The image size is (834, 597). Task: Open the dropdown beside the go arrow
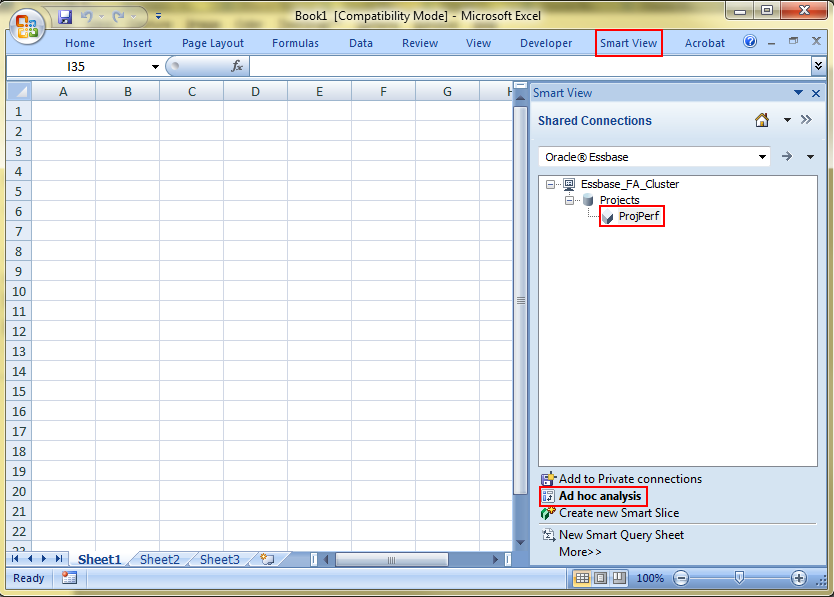(x=810, y=157)
